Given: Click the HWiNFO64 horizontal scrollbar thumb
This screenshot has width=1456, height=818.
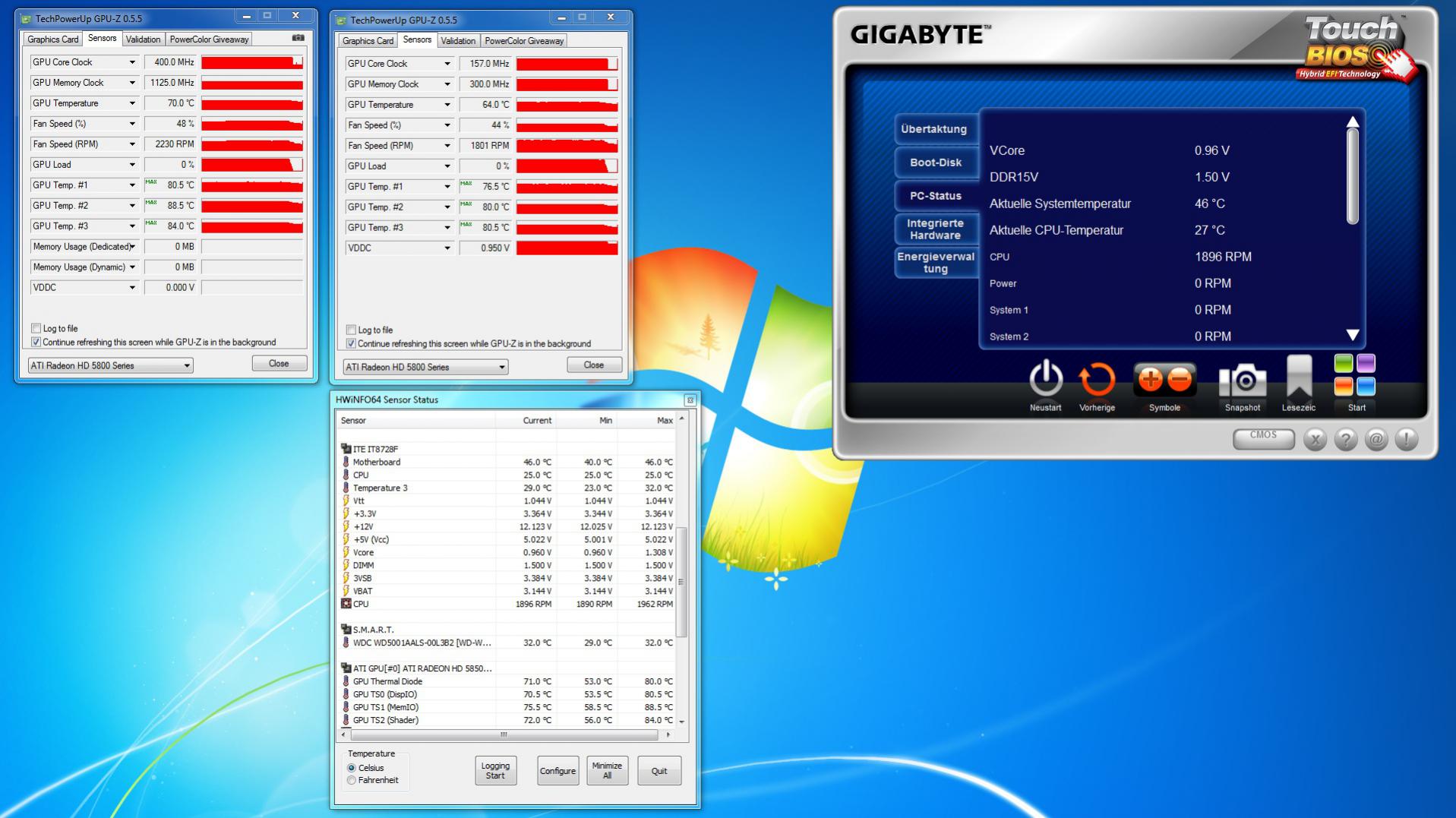Looking at the screenshot, I should 503,734.
